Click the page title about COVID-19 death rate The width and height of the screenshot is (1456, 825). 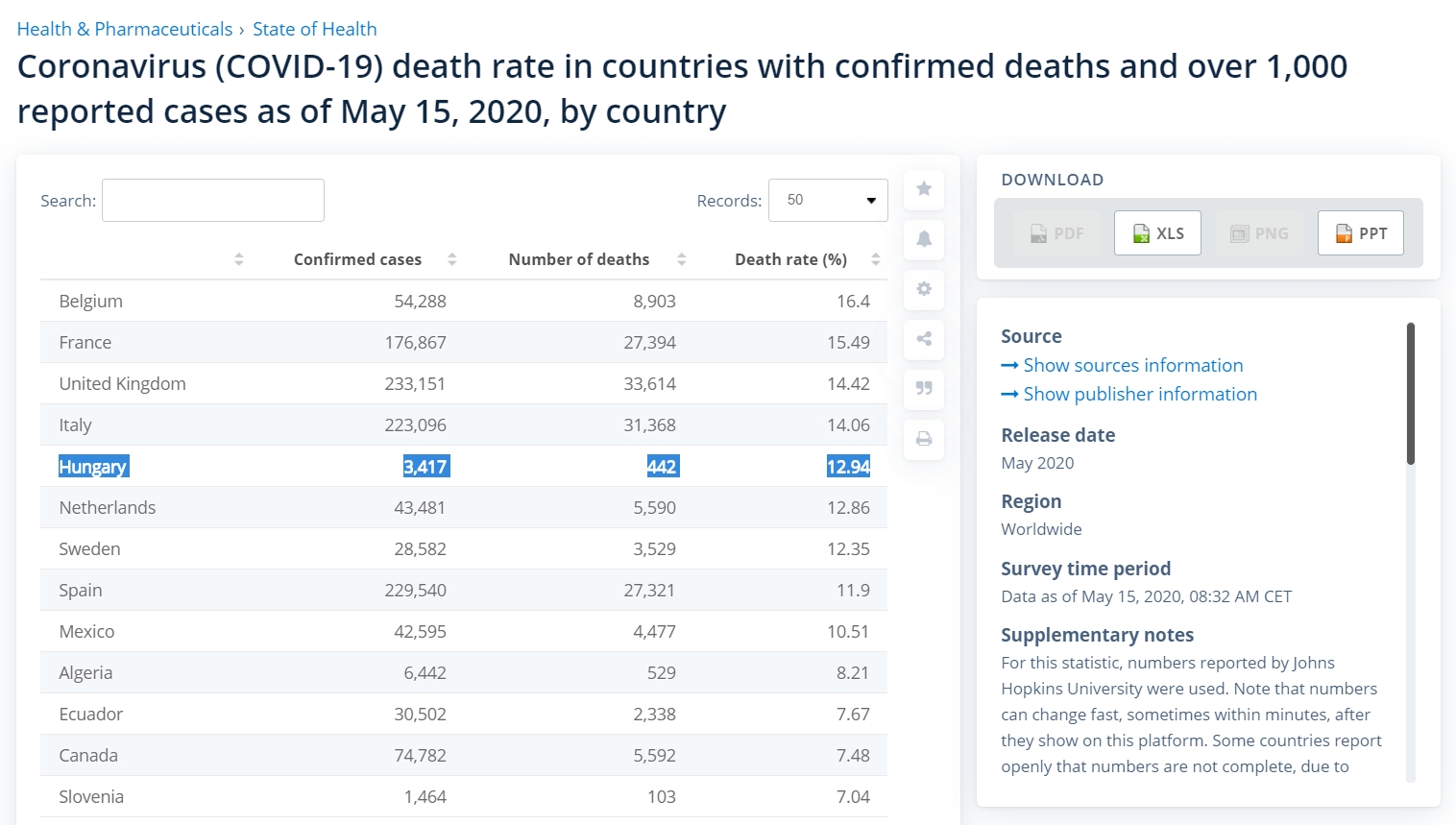[682, 88]
